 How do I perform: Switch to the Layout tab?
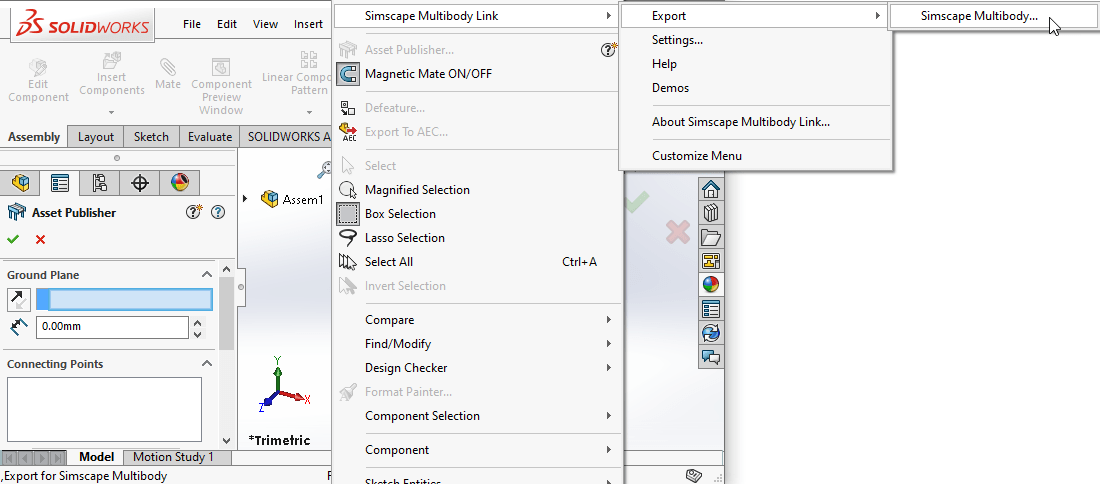pyautogui.click(x=96, y=137)
